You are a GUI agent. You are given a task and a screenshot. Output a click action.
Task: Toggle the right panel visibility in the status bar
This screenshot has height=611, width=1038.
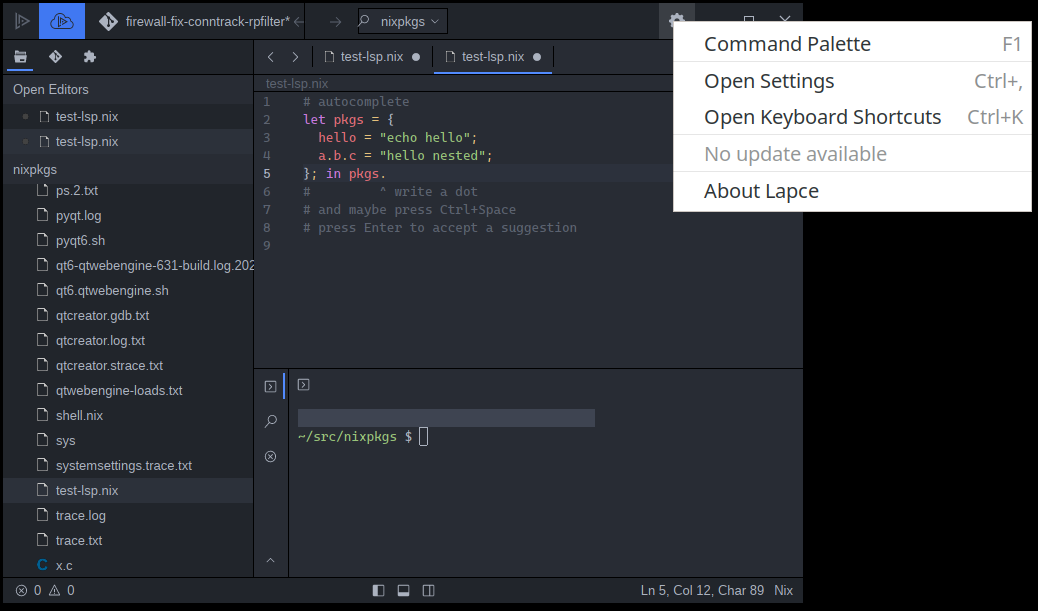428,590
